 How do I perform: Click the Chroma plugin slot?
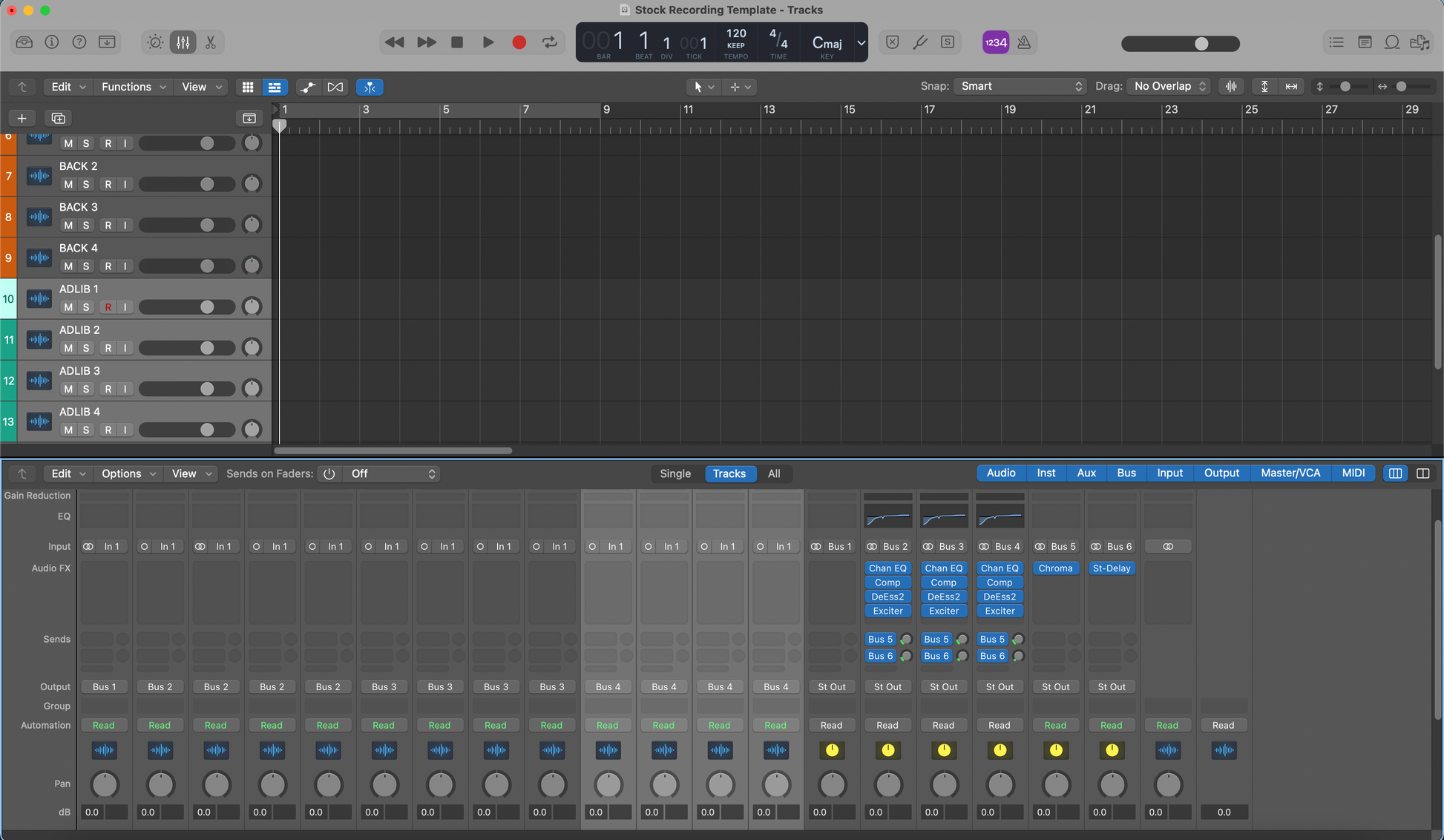click(x=1055, y=568)
